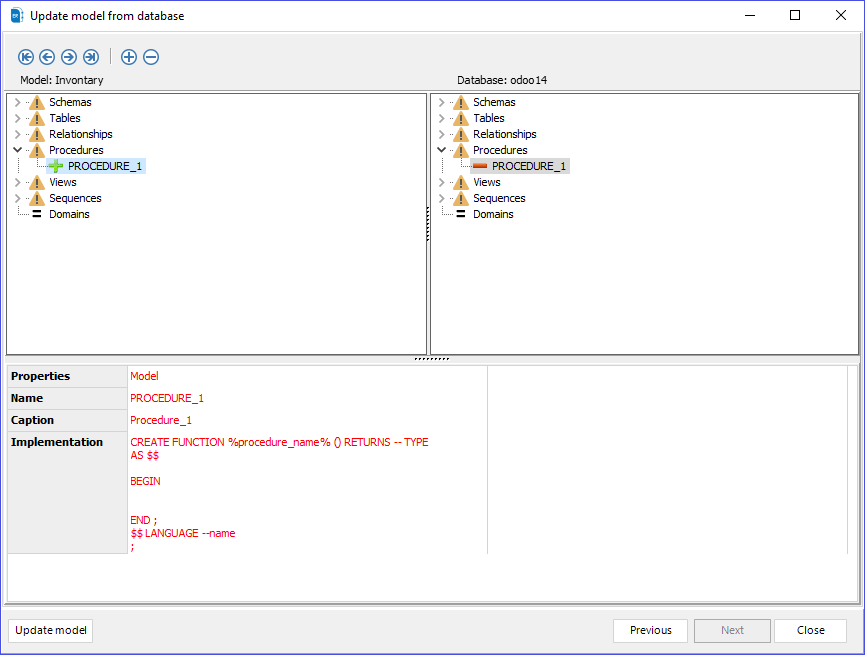The height and width of the screenshot is (655, 865).
Task: Click the red minus icon beside database PROCEDURE_1
Action: [x=480, y=166]
